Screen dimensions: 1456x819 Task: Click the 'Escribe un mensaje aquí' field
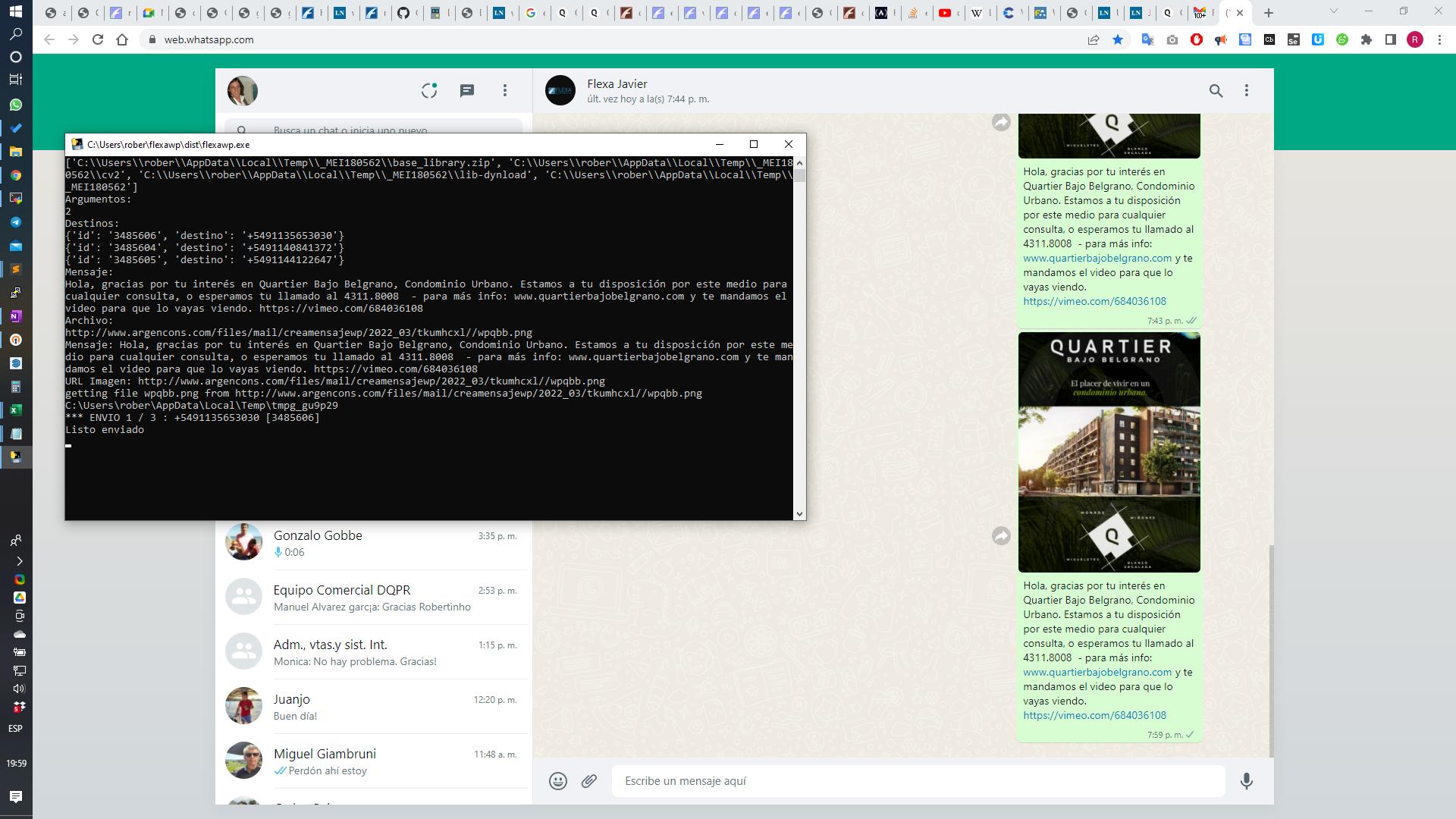click(x=918, y=781)
